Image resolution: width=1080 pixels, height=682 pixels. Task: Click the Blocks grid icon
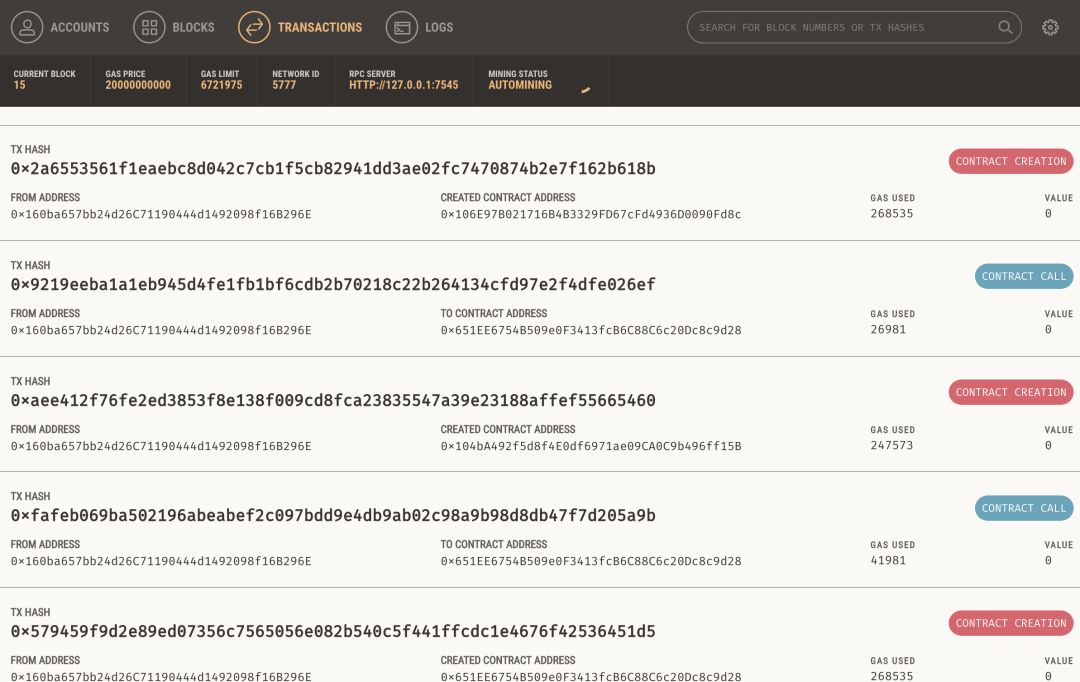tap(149, 28)
